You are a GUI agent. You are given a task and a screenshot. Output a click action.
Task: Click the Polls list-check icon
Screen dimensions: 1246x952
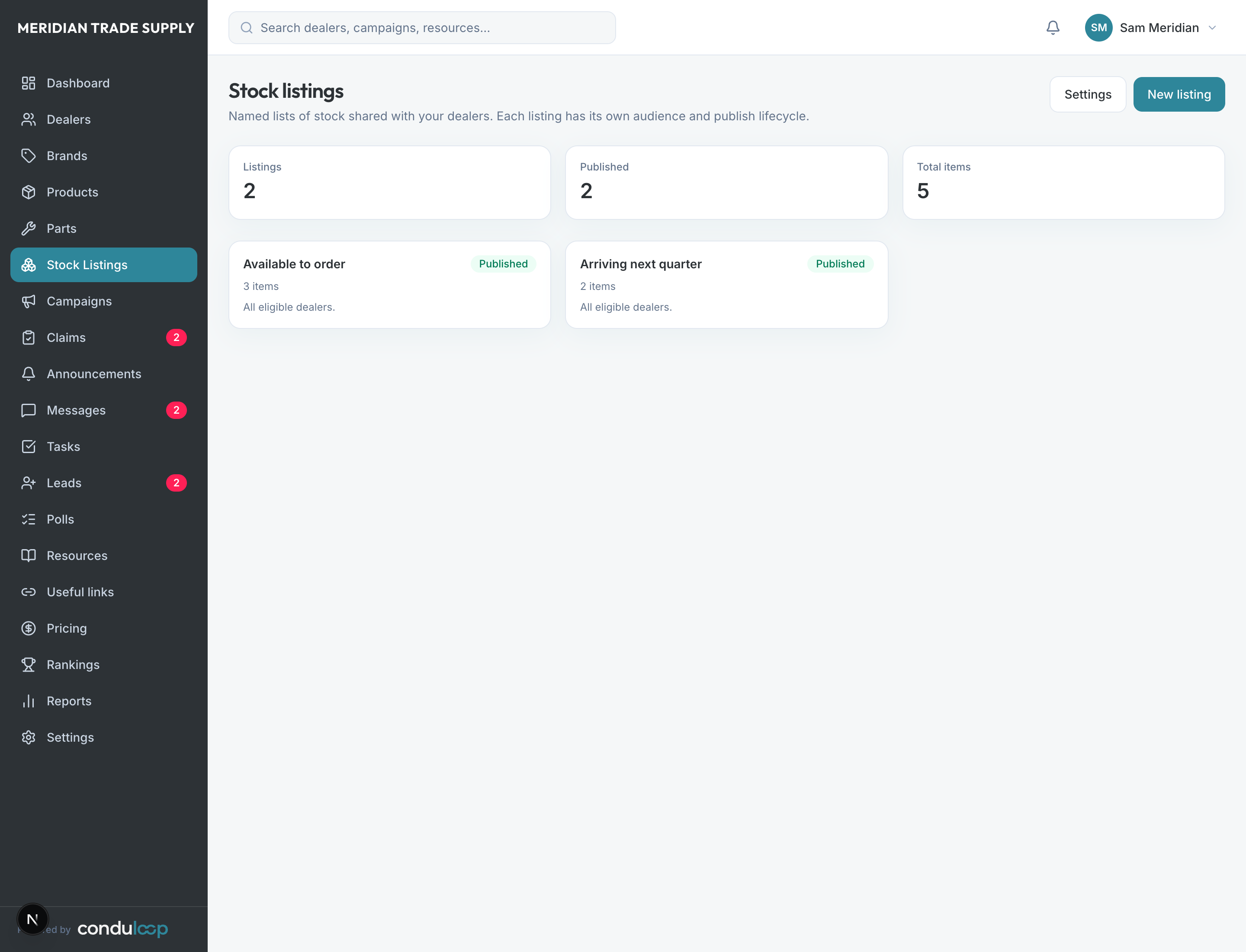[x=28, y=519]
